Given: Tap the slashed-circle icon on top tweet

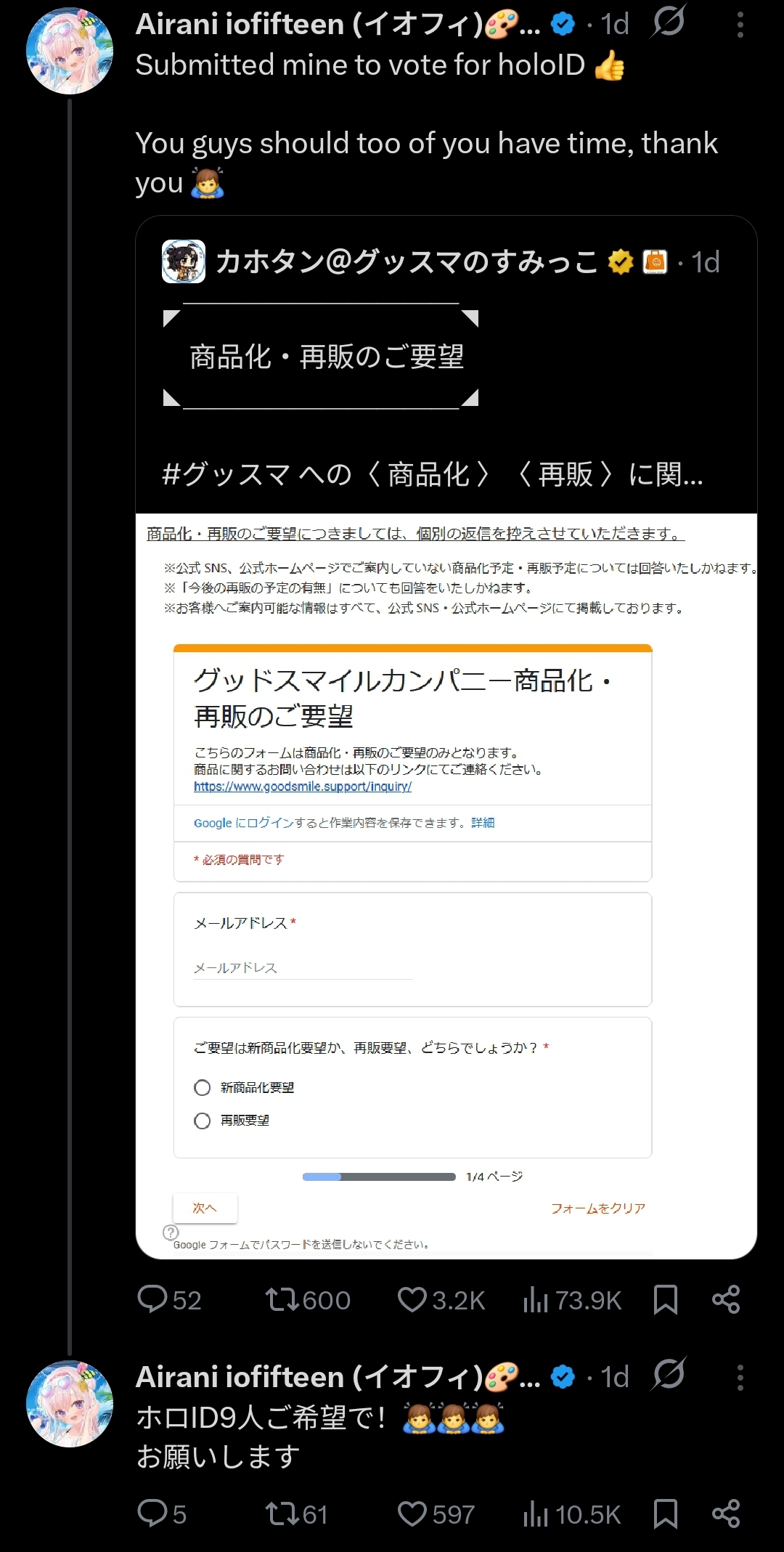Looking at the screenshot, I should [668, 23].
